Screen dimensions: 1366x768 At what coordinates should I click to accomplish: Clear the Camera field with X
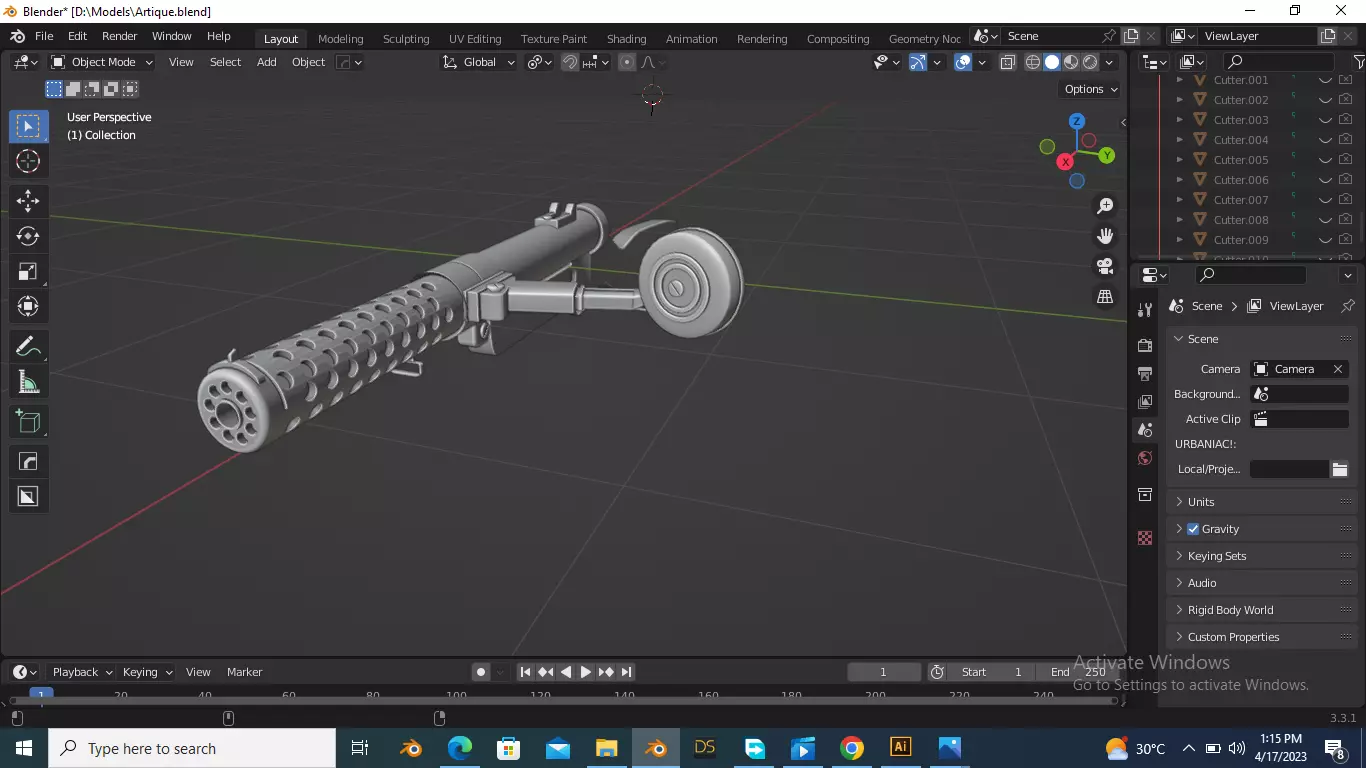pos(1338,369)
